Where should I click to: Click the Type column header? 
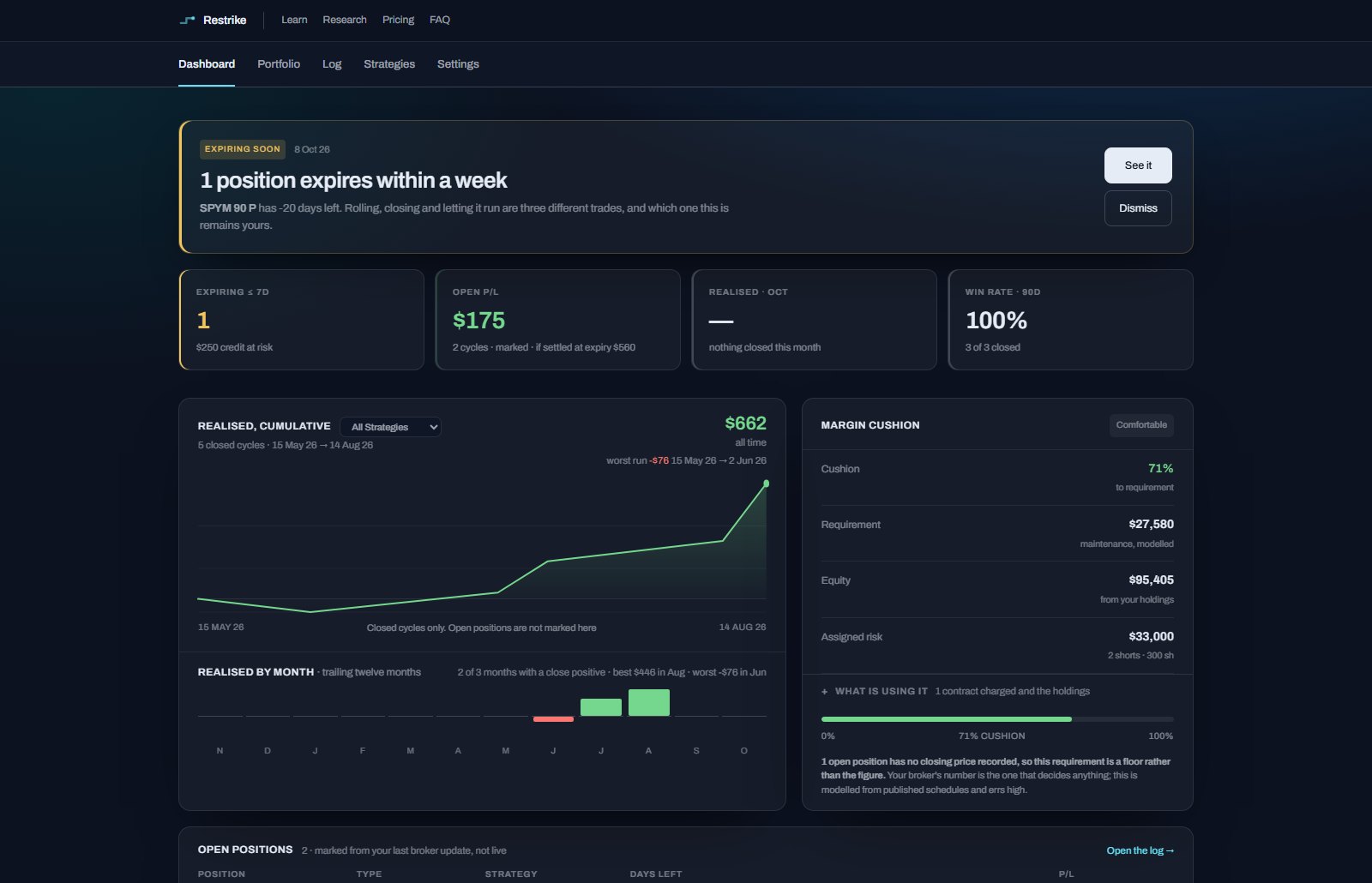tap(369, 874)
